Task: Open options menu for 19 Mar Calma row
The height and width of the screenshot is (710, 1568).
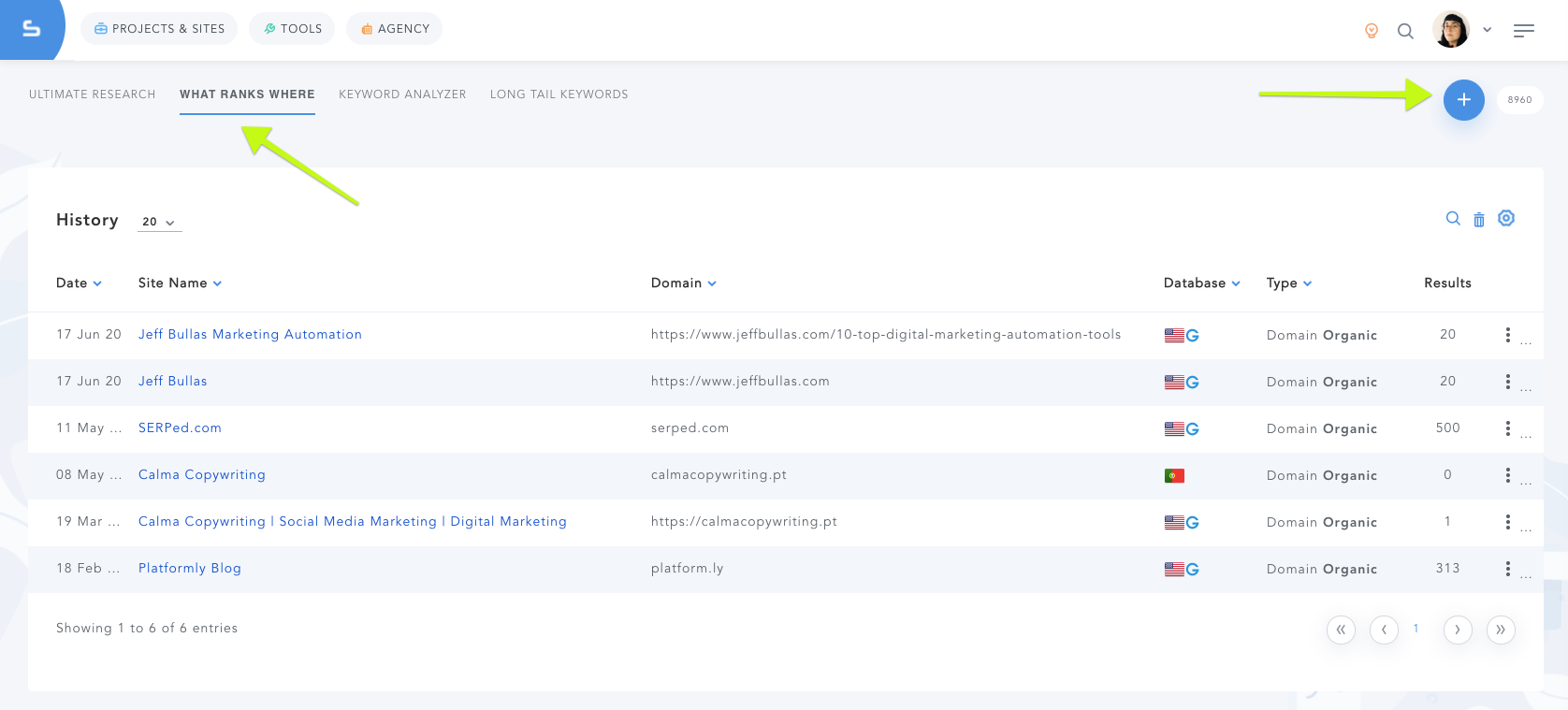Action: (1507, 522)
